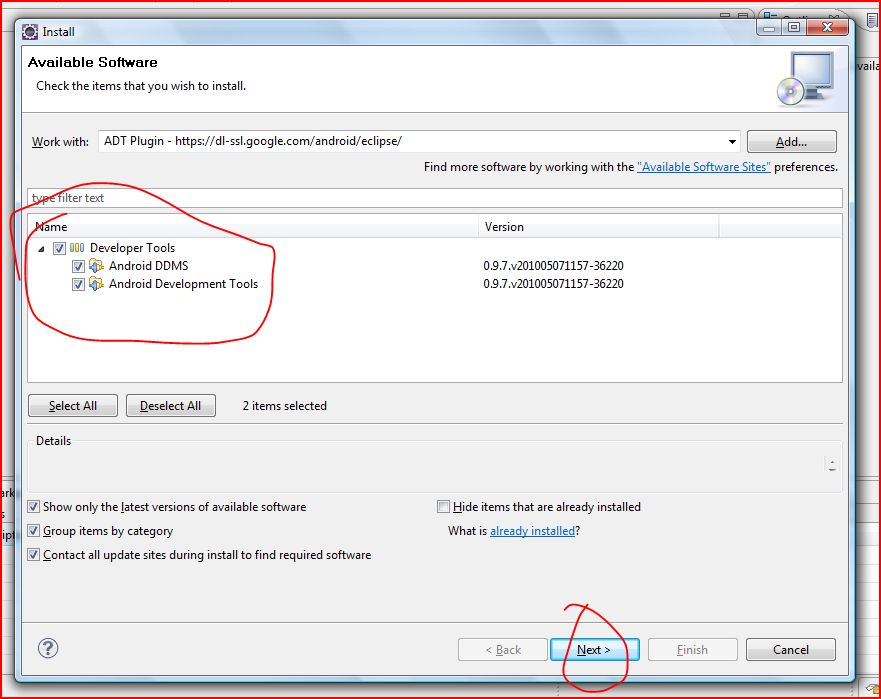Click the Android DDMS version 0.9.7 value
The width and height of the screenshot is (881, 699).
point(553,266)
